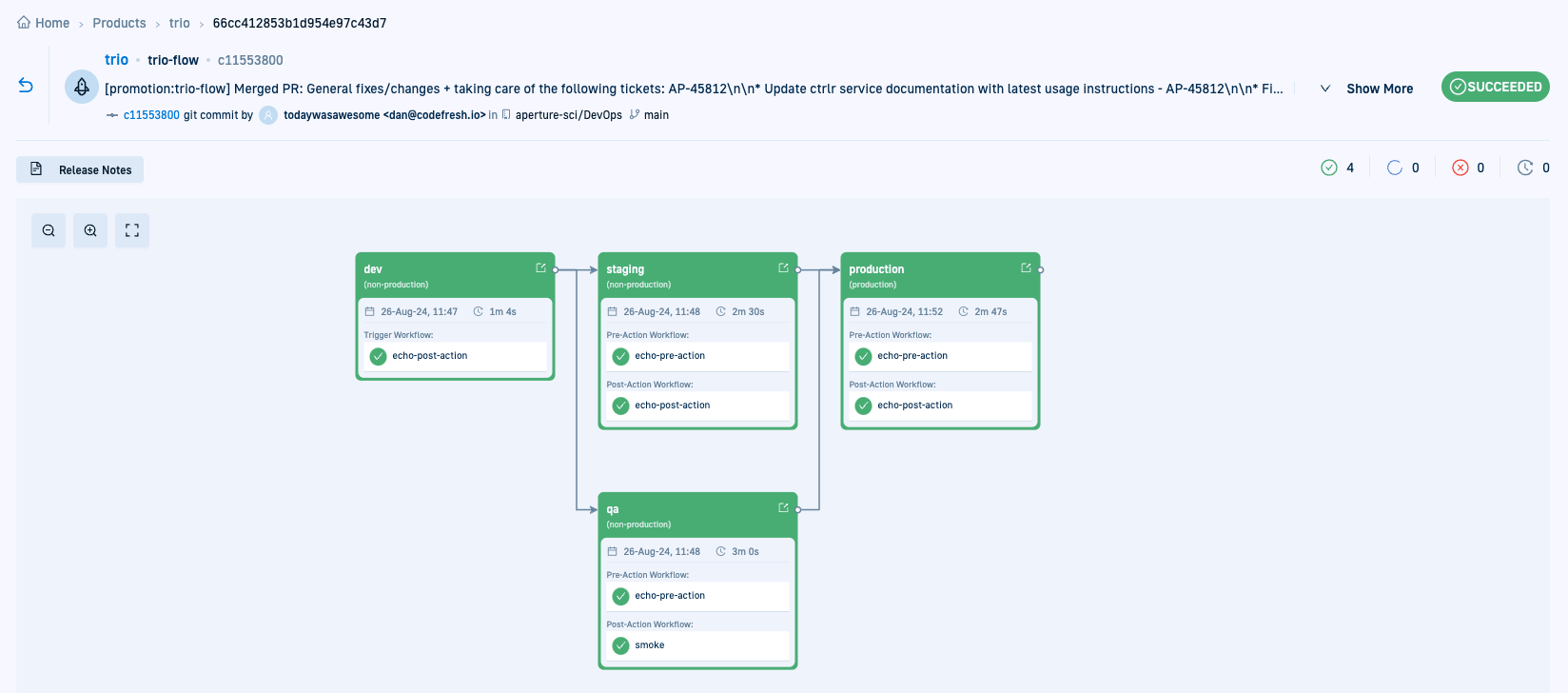Open trio breadcrumb item
This screenshot has height=693, width=1568.
[x=179, y=23]
